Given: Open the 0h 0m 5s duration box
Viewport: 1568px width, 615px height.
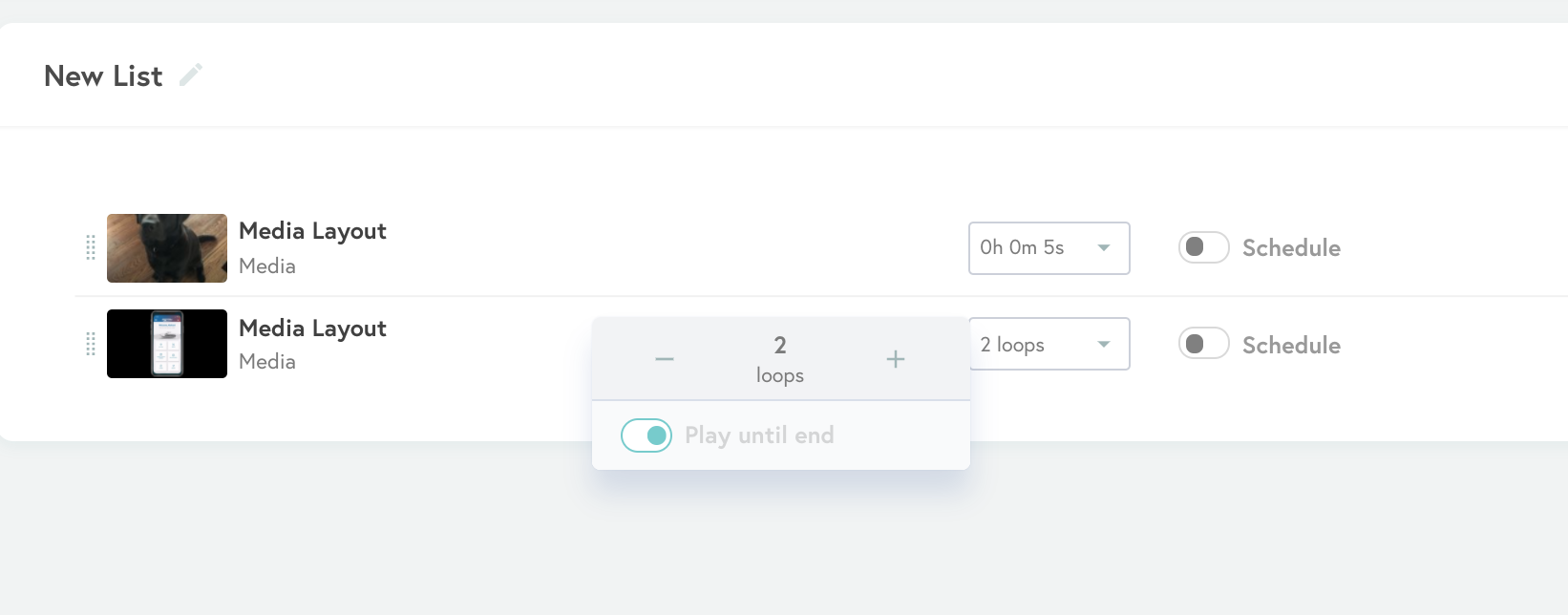Looking at the screenshot, I should pyautogui.click(x=1049, y=248).
